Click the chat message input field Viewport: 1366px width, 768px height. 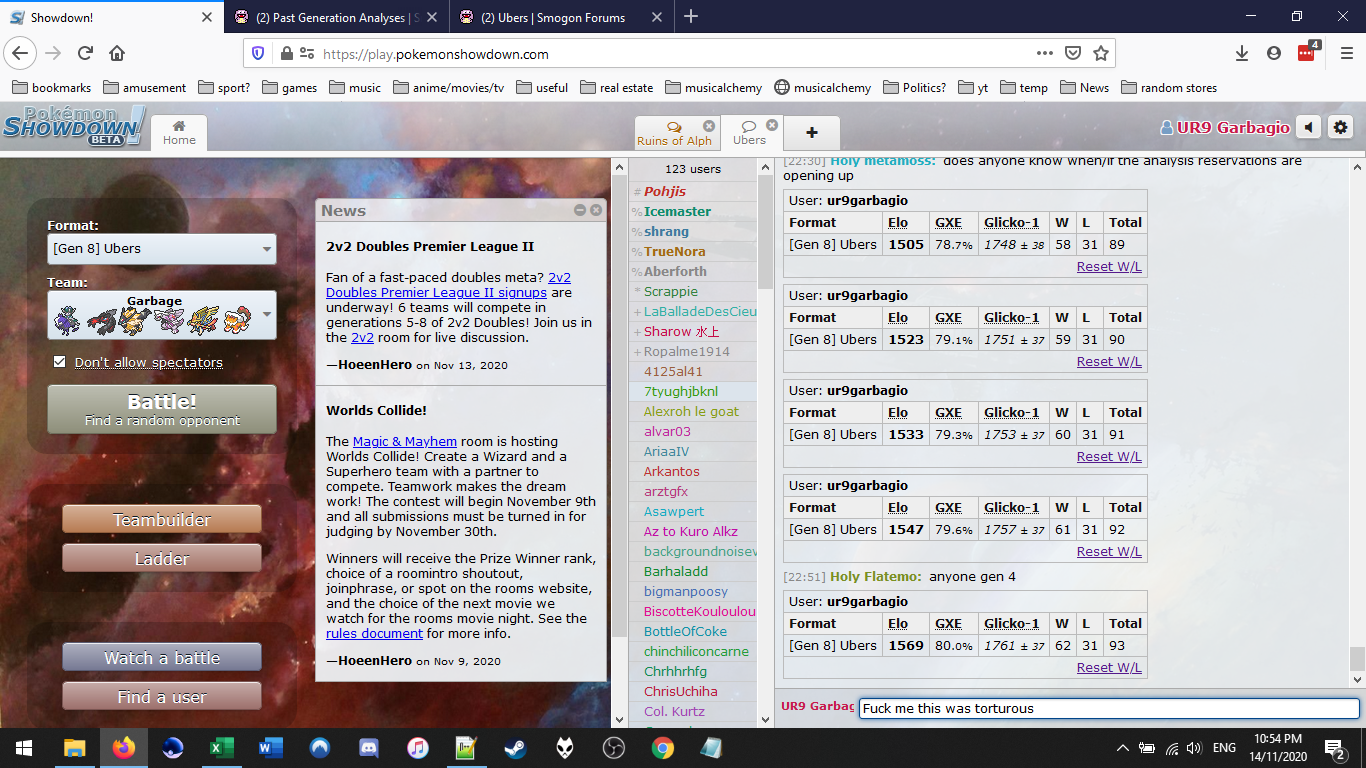[x=1108, y=708]
